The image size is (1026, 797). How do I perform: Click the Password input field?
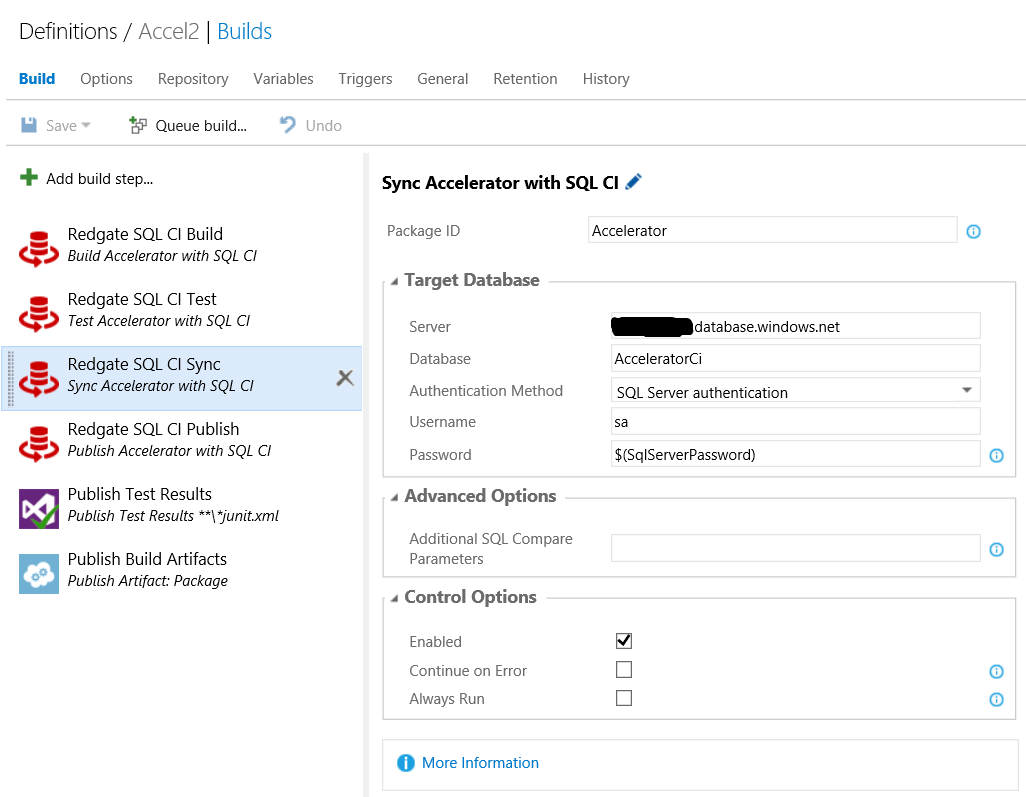(x=795, y=454)
